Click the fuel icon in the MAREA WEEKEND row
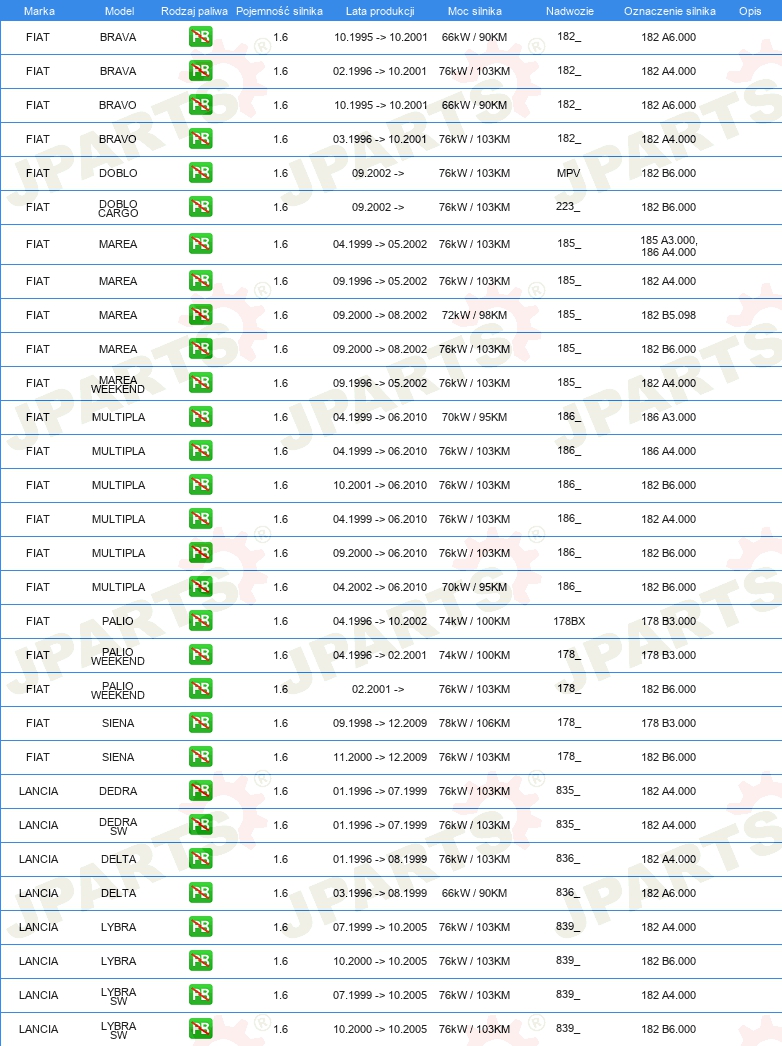 point(200,383)
